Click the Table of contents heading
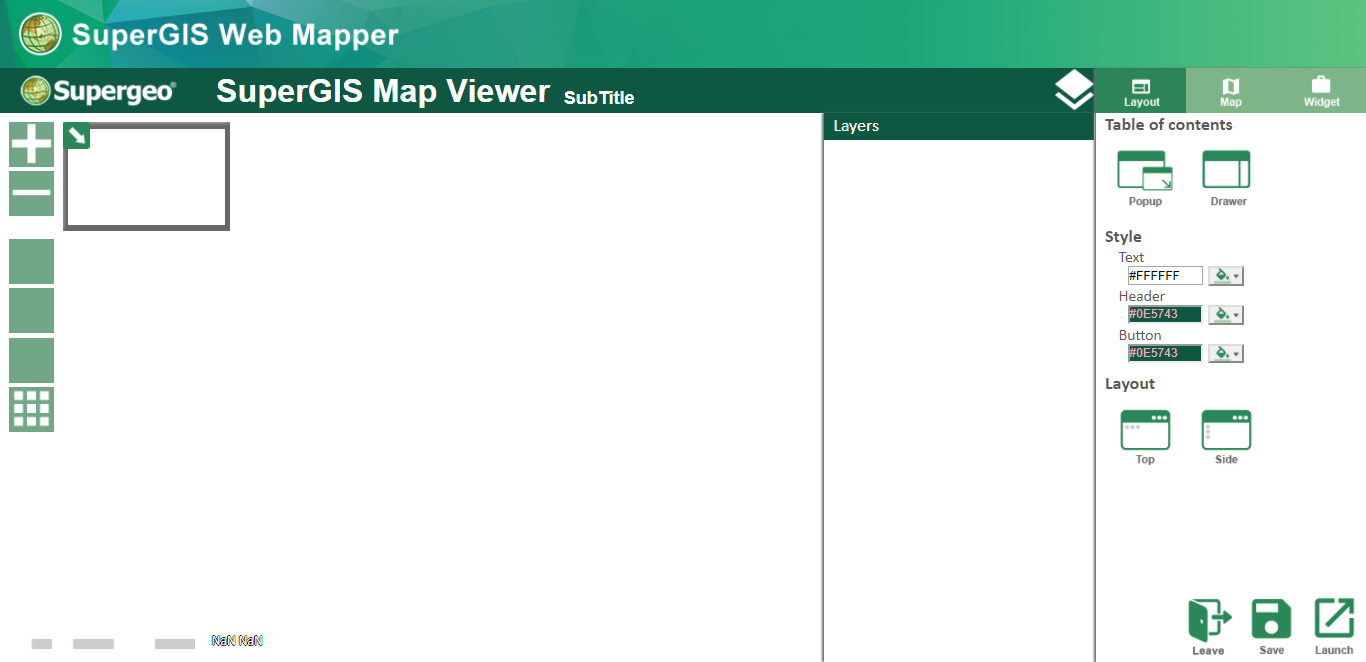Viewport: 1366px width, 662px height. [x=1168, y=125]
